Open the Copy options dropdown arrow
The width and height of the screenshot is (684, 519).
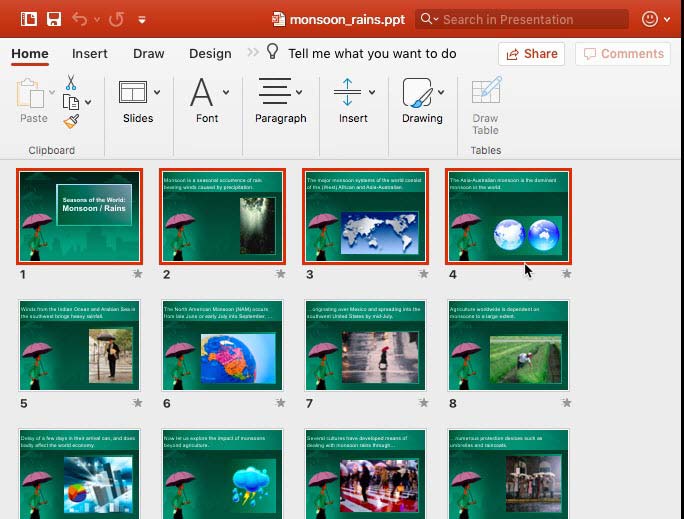pyautogui.click(x=88, y=102)
